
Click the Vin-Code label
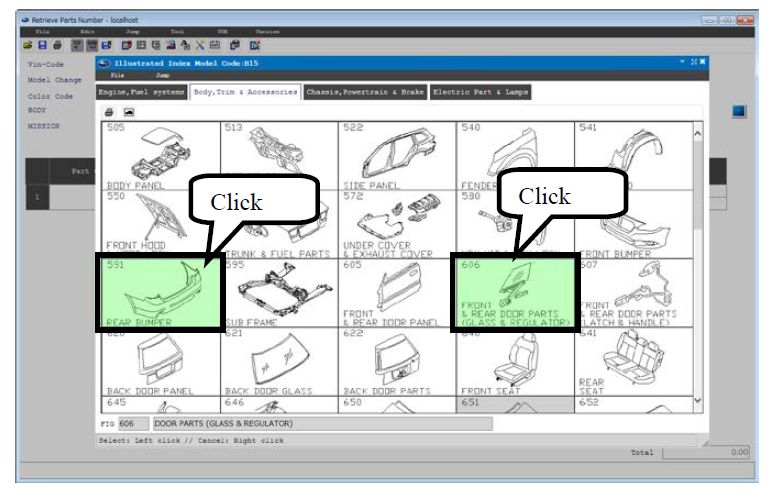[x=46, y=65]
